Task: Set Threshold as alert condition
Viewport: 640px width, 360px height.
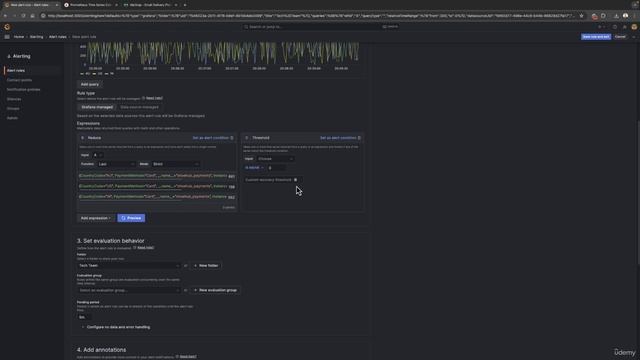Action: (x=338, y=138)
